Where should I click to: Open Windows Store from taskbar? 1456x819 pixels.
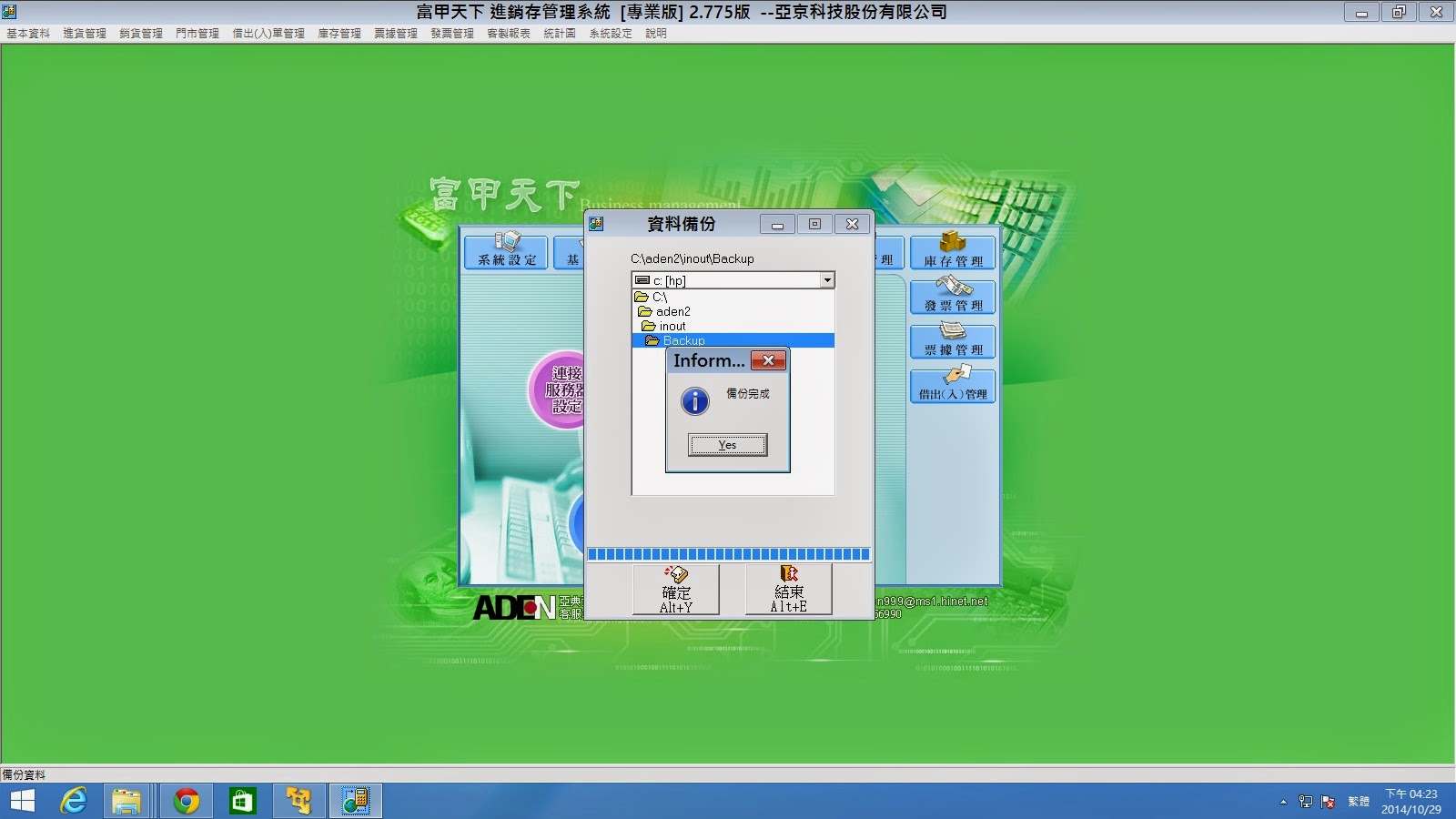242,801
